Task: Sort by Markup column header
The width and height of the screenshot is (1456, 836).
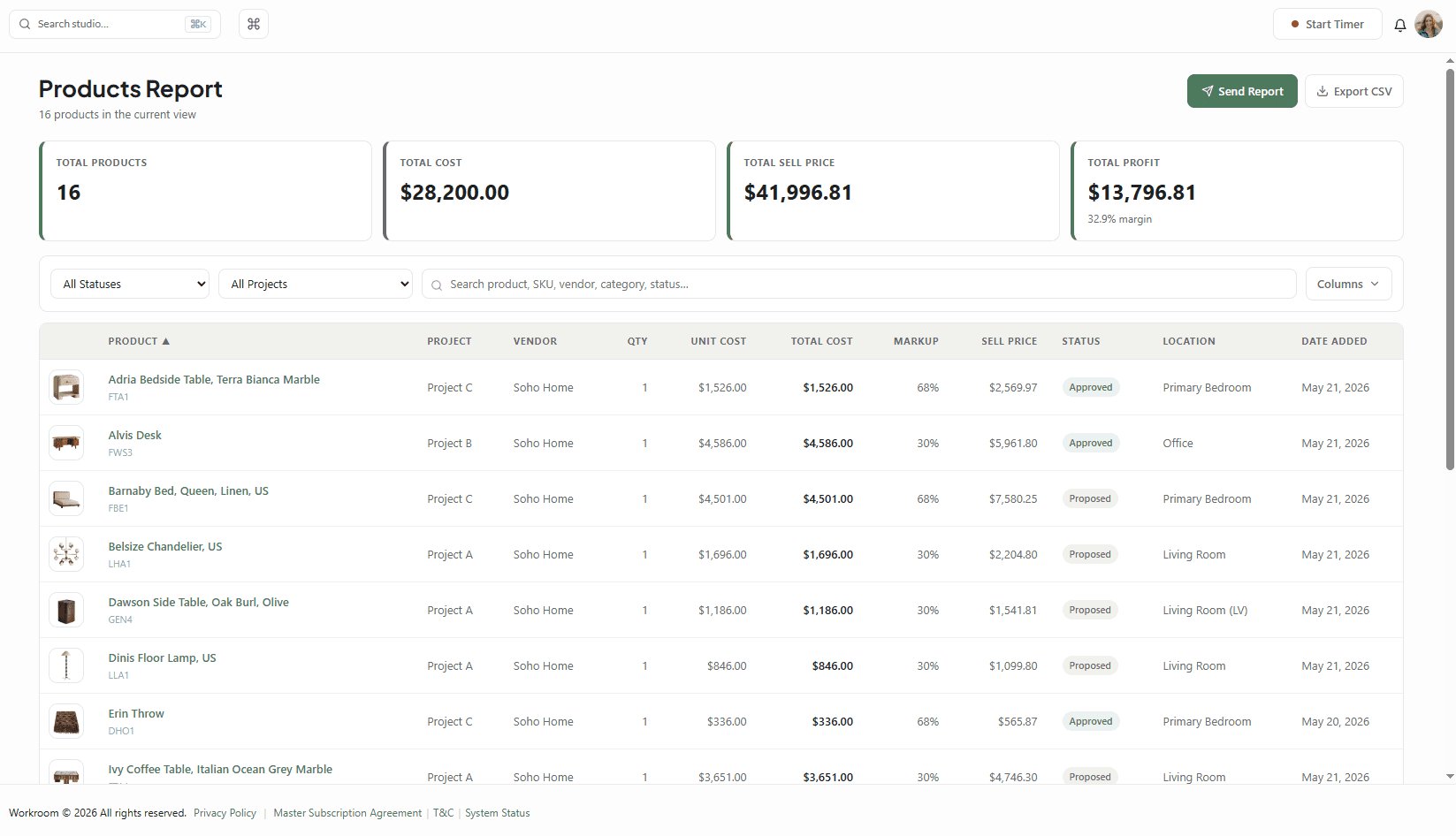Action: tap(916, 341)
